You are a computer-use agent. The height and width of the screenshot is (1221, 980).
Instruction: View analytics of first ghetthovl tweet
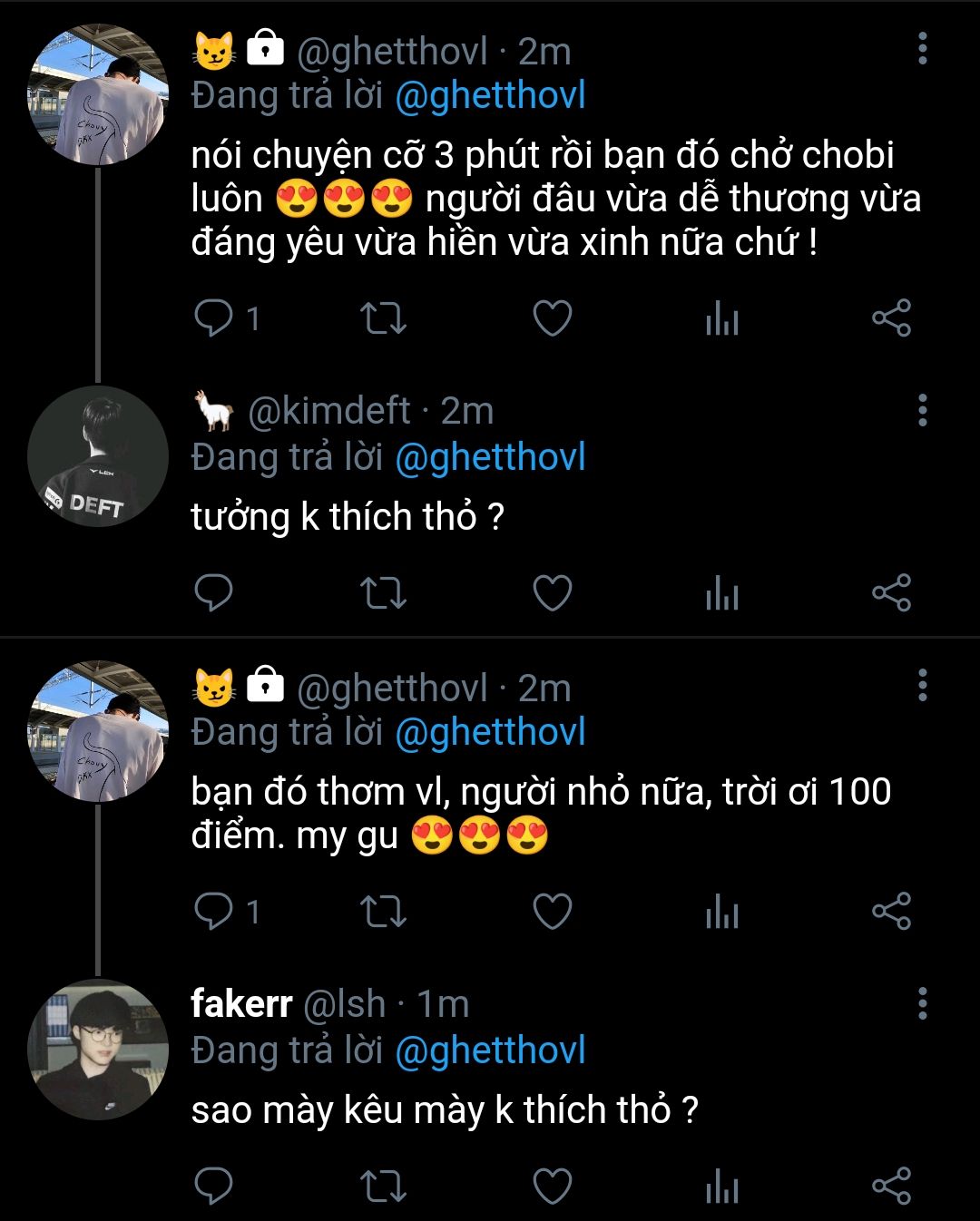[x=721, y=318]
